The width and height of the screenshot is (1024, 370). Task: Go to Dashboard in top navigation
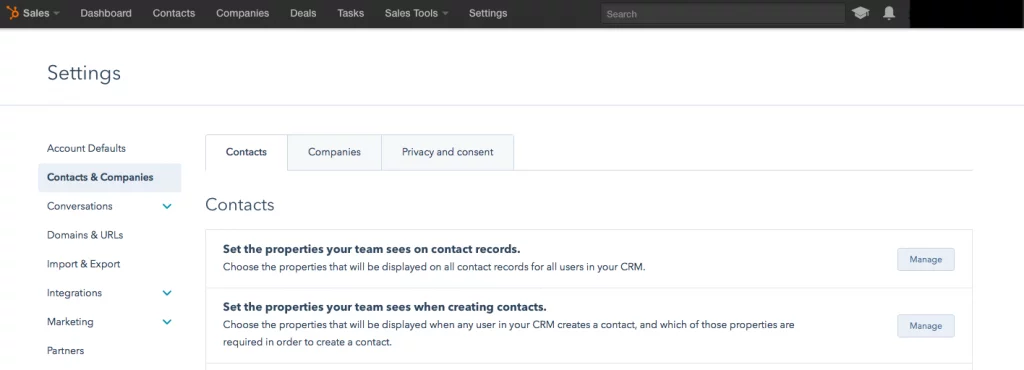(106, 13)
